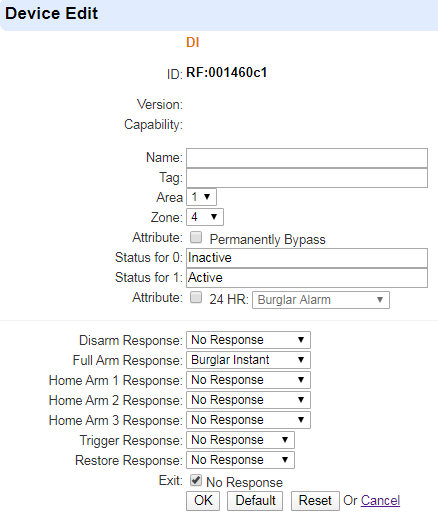Follow the Cancel link
This screenshot has width=438, height=518.
[x=380, y=500]
